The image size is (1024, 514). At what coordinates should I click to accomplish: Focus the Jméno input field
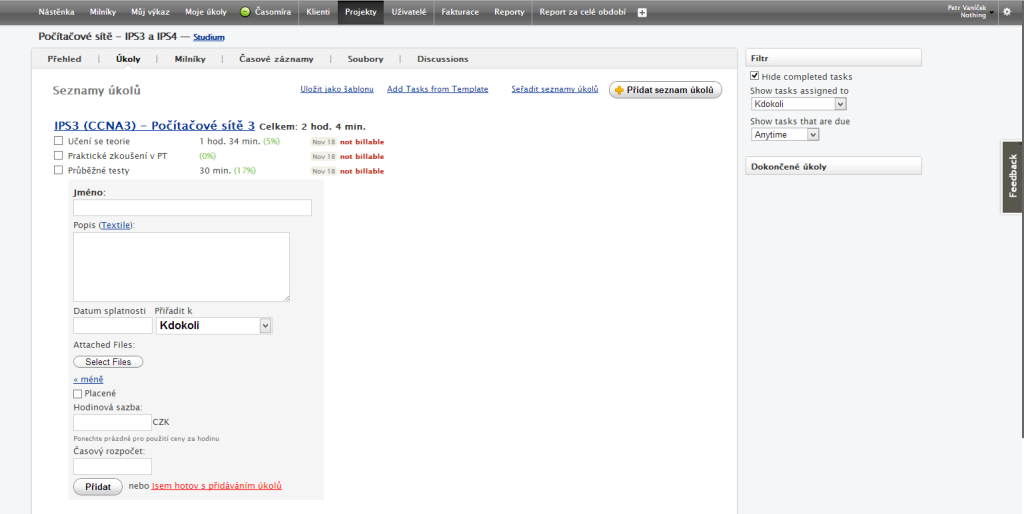click(193, 208)
